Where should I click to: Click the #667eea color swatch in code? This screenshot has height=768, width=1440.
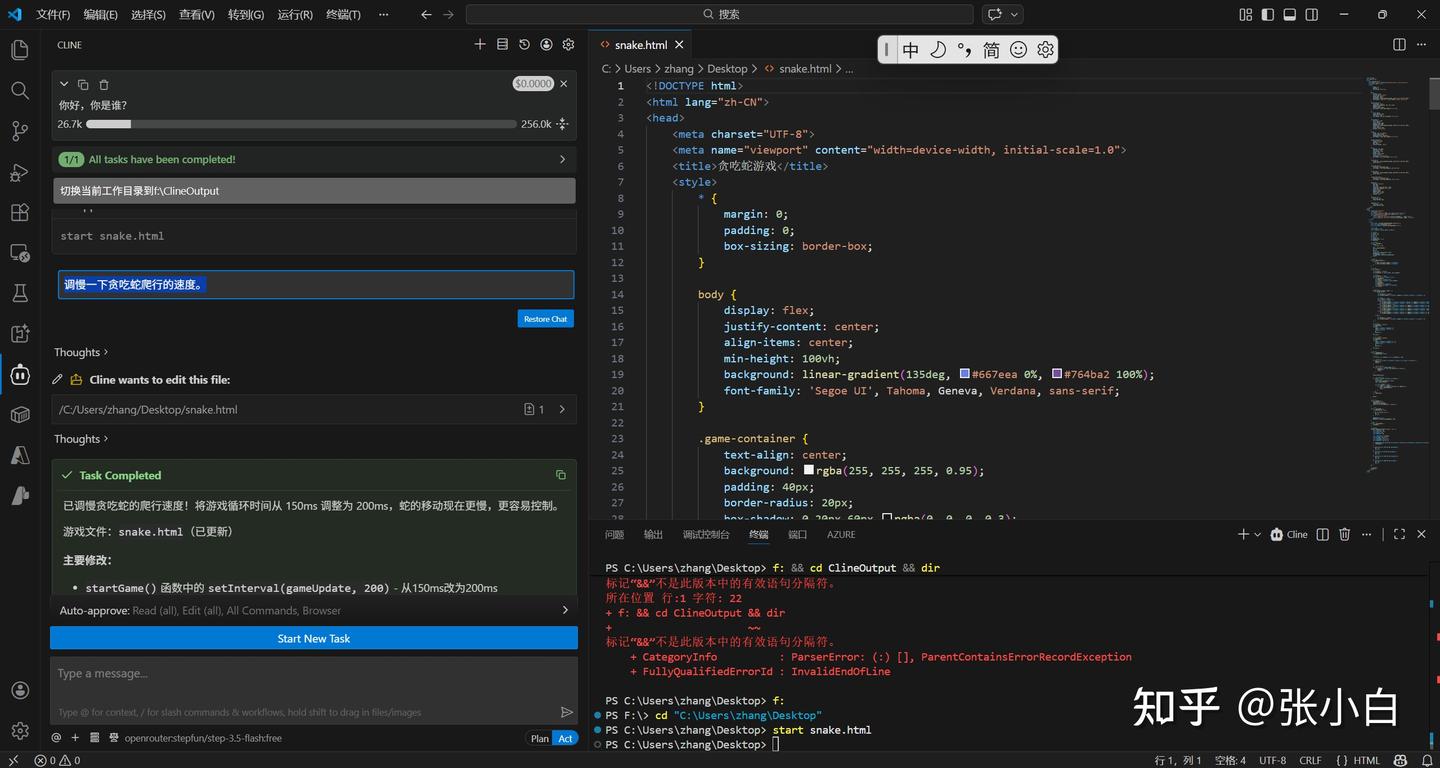coord(964,374)
